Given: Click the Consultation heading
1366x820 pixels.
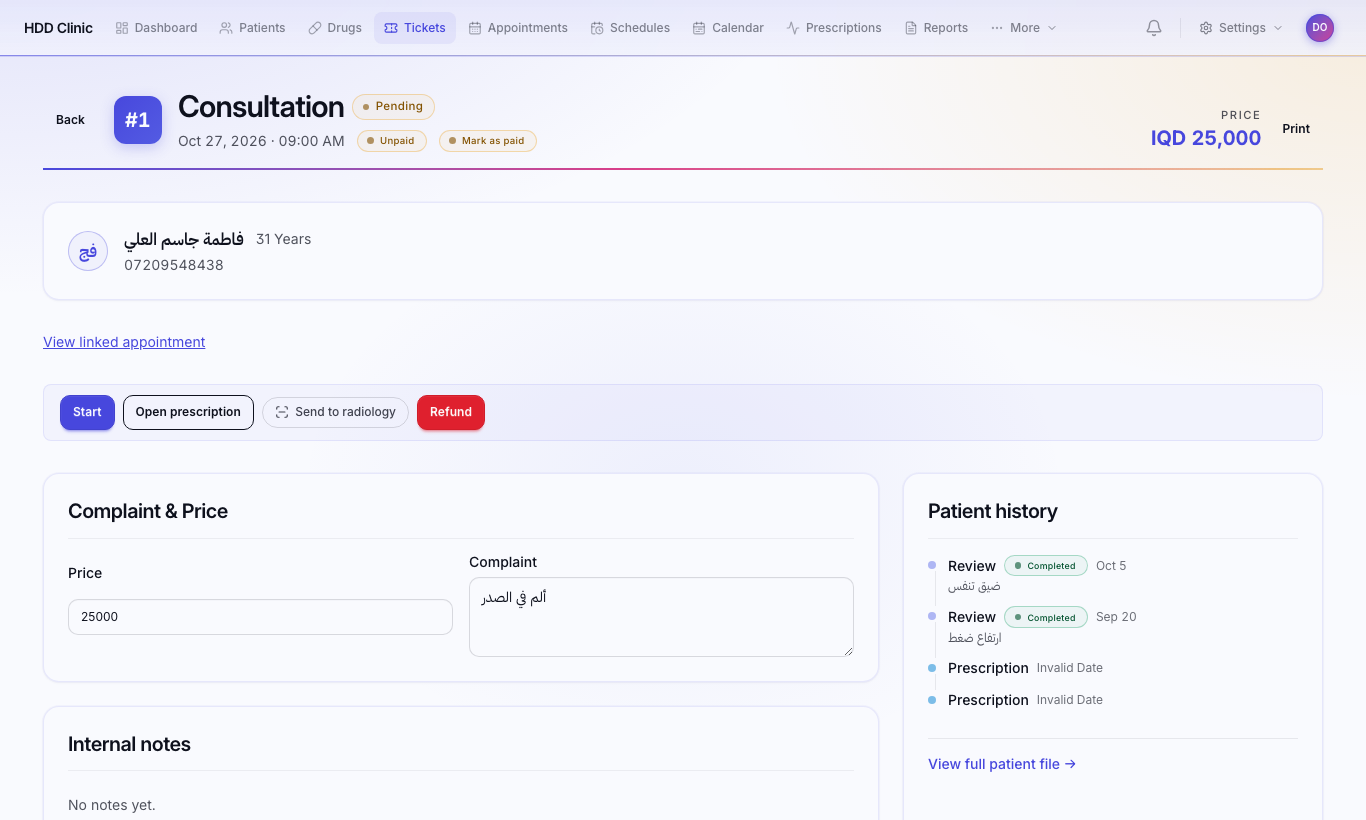Looking at the screenshot, I should 261,107.
